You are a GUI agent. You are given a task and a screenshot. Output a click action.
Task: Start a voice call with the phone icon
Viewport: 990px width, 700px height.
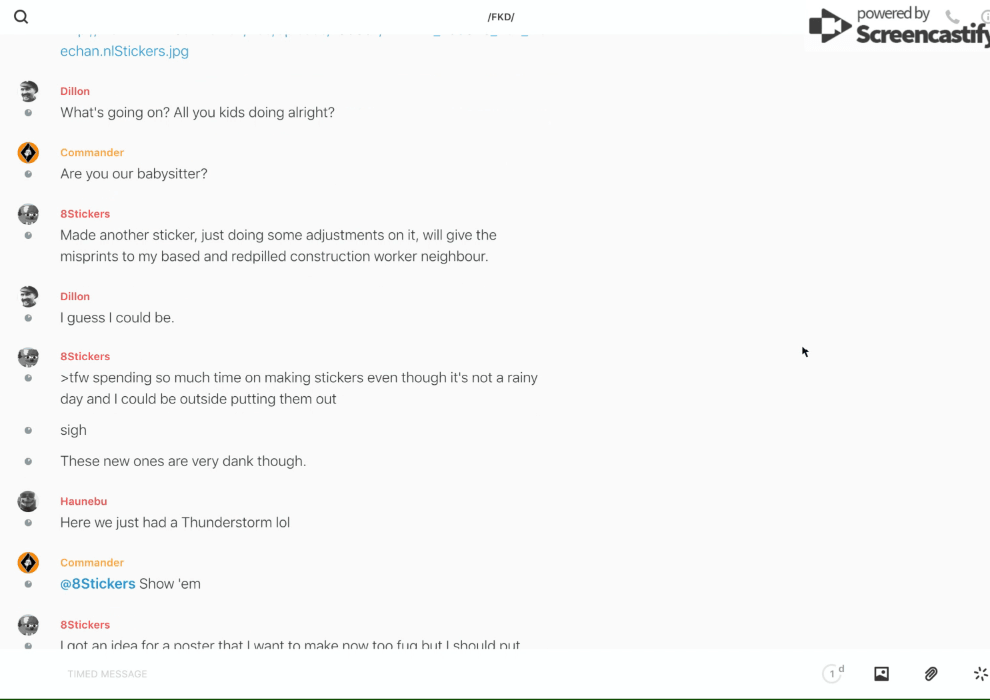[952, 17]
